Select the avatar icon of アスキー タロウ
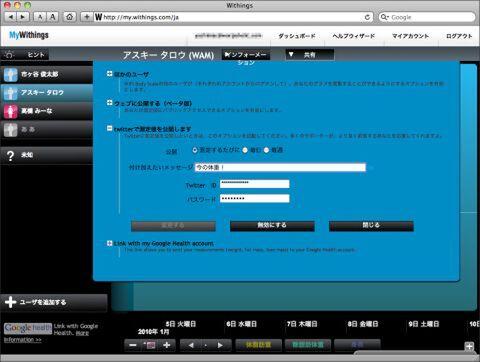 [11, 93]
